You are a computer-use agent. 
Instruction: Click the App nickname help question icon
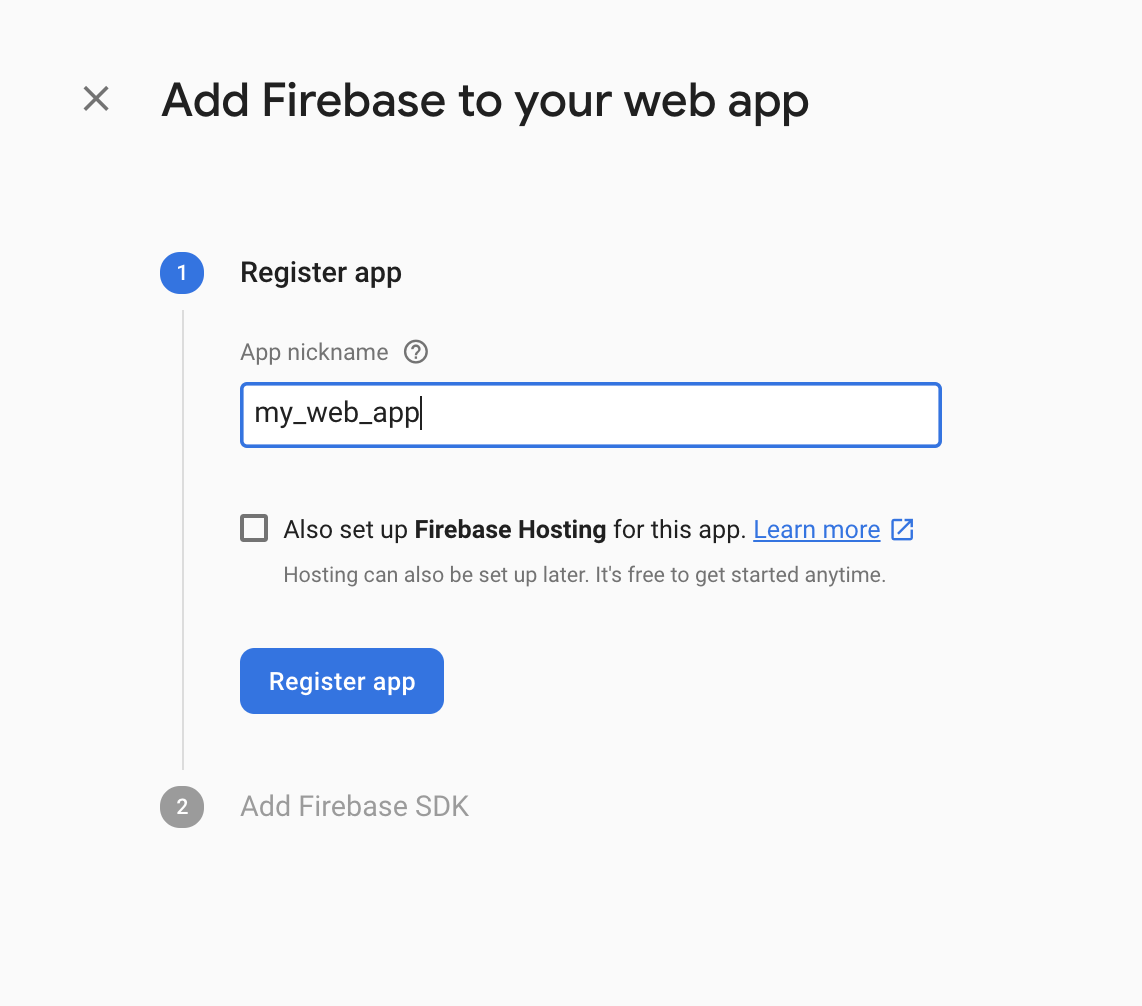416,352
